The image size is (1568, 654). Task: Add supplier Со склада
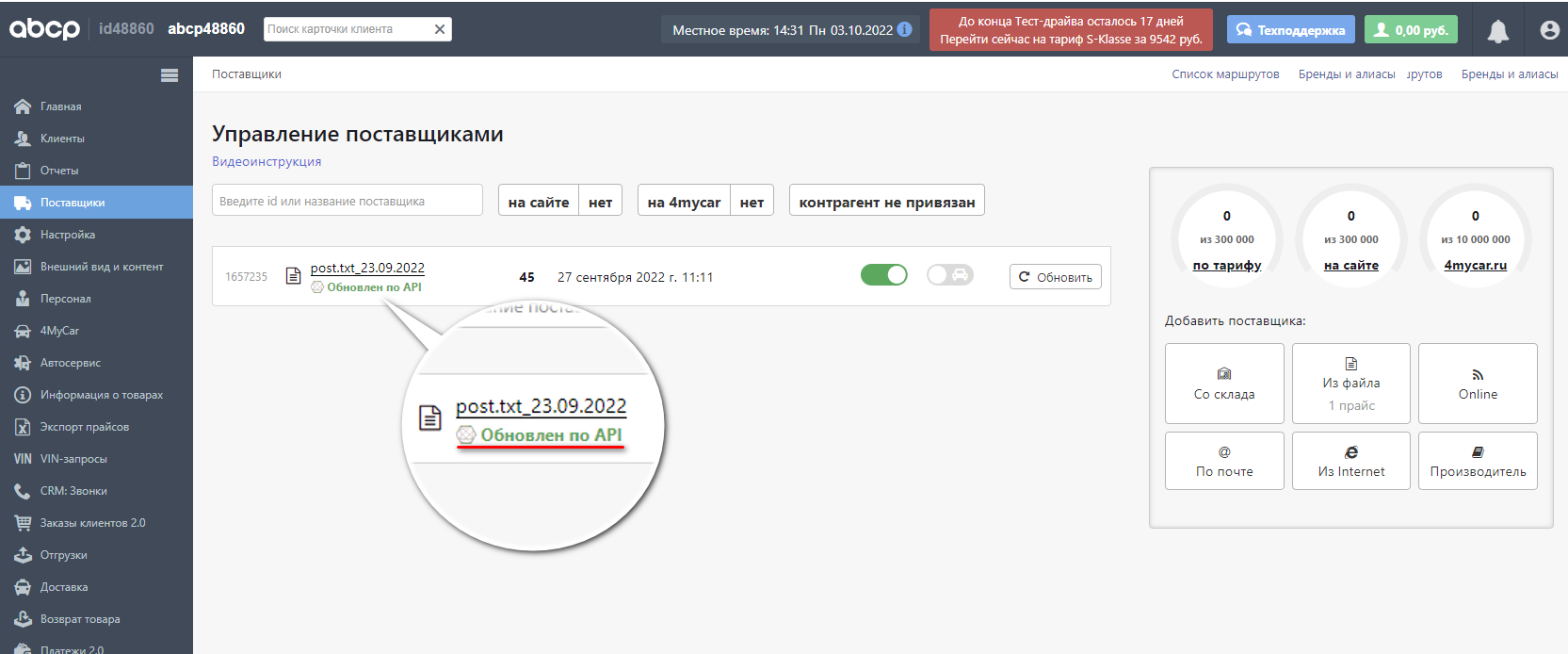pos(1224,384)
